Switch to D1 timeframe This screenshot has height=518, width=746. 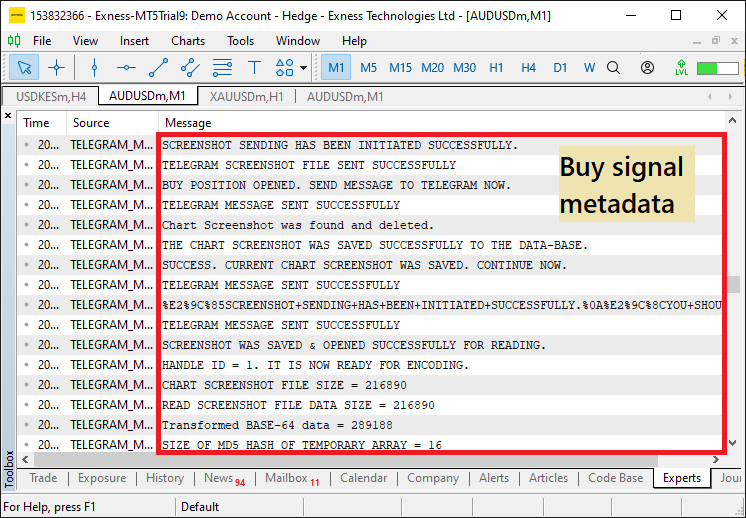[x=560, y=68]
